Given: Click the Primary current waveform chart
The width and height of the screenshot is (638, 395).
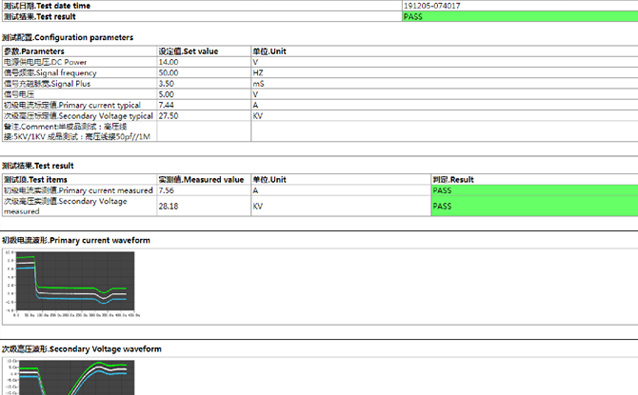Looking at the screenshot, I should tap(72, 284).
